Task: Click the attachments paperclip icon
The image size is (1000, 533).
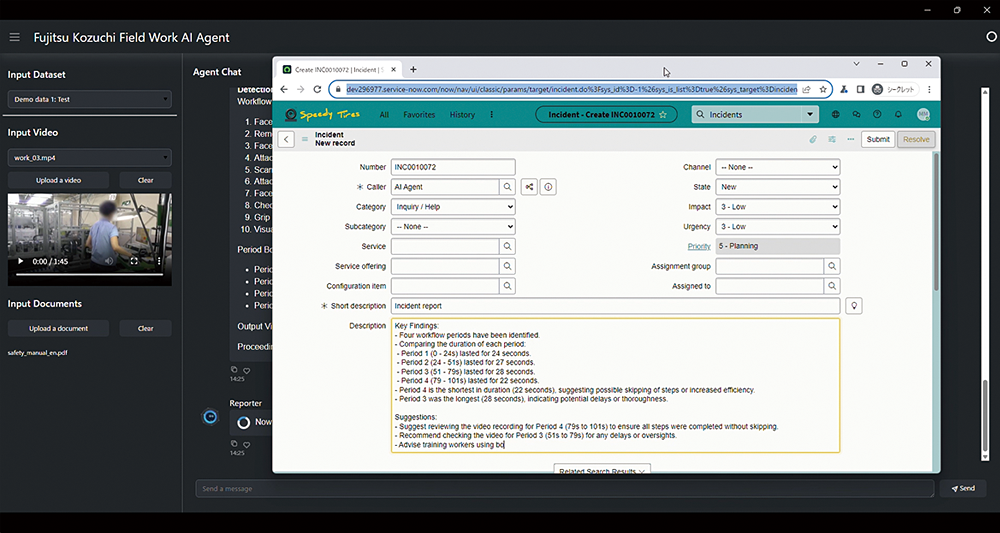Action: pos(813,139)
